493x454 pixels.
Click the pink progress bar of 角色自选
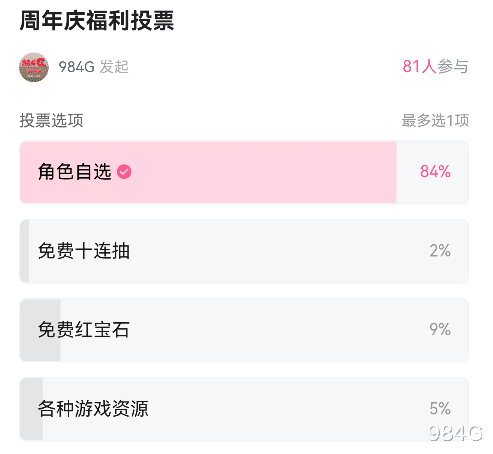208,172
